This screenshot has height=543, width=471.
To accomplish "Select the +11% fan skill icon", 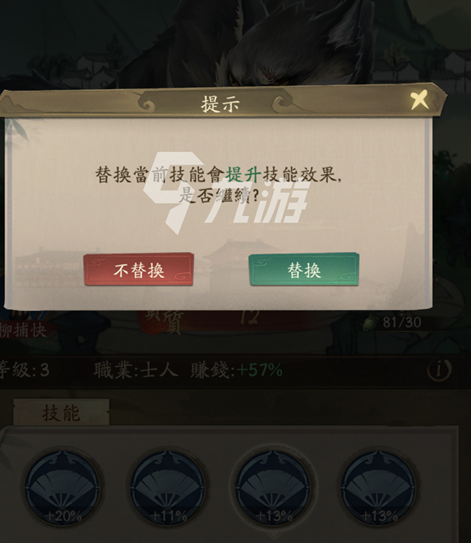I will (168, 488).
